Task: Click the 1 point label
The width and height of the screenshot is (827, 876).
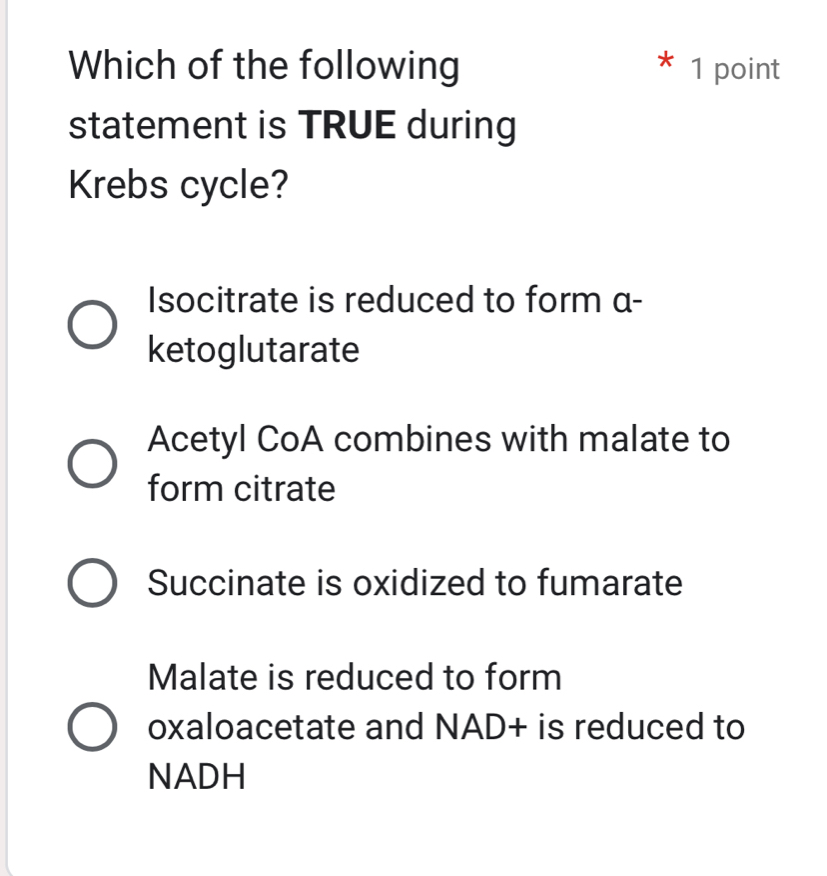Action: coord(736,68)
